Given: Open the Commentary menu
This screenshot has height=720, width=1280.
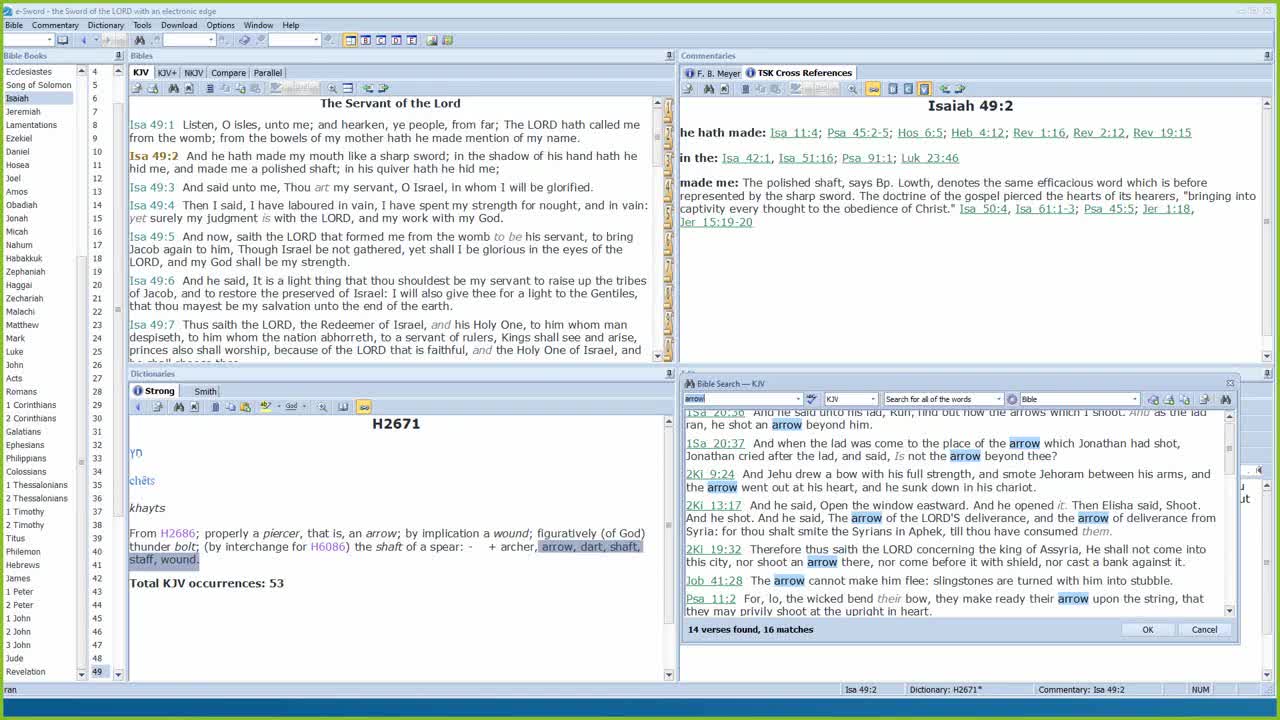Looking at the screenshot, I should (x=55, y=25).
